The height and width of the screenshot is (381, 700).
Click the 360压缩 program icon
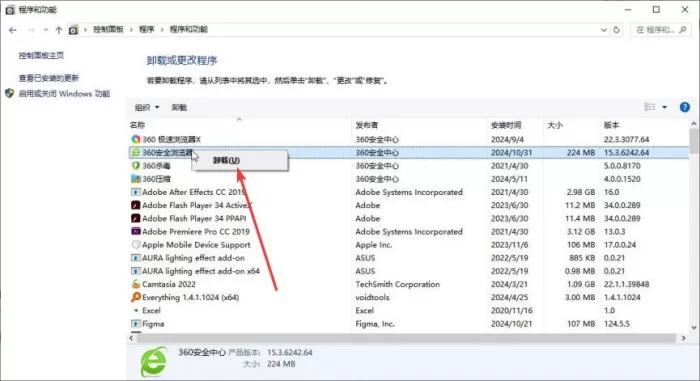click(136, 179)
